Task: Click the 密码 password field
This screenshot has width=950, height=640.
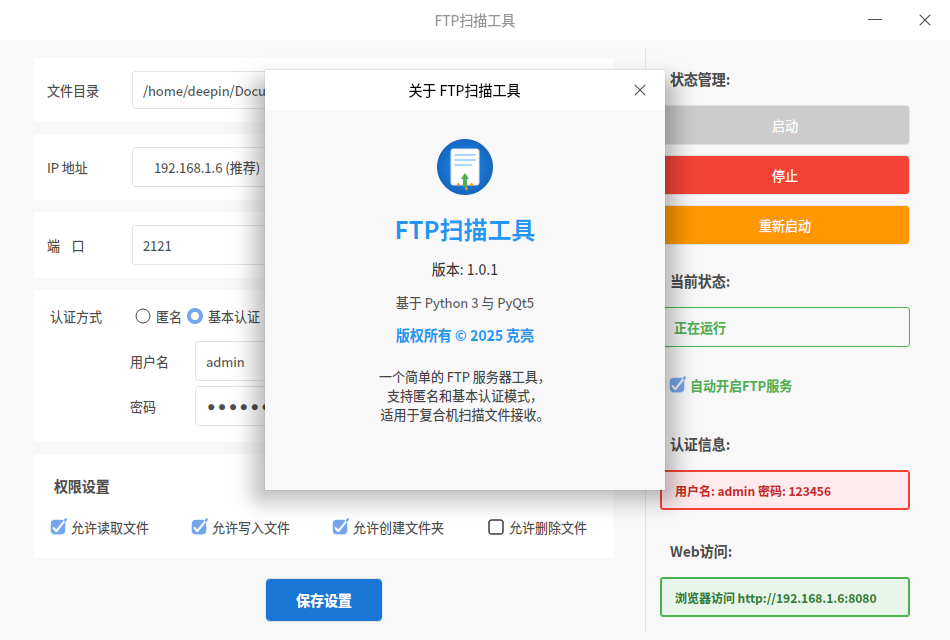Action: pos(230,407)
